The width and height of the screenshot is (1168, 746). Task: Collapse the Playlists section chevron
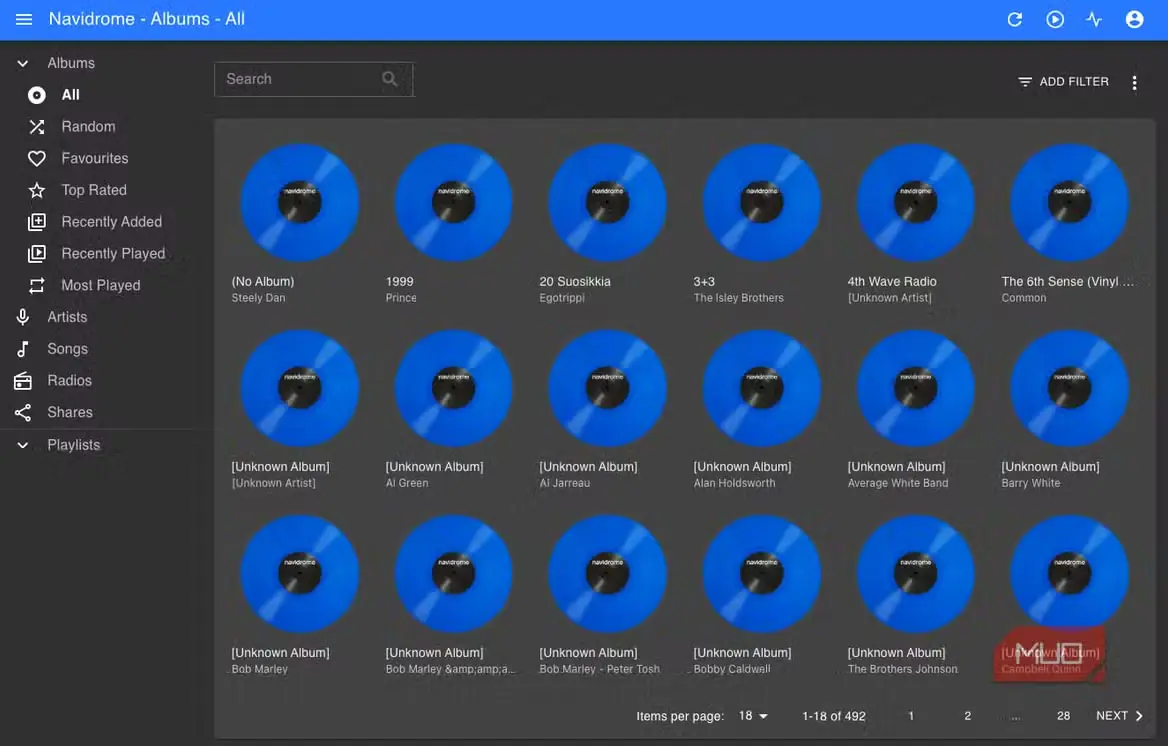tap(23, 445)
